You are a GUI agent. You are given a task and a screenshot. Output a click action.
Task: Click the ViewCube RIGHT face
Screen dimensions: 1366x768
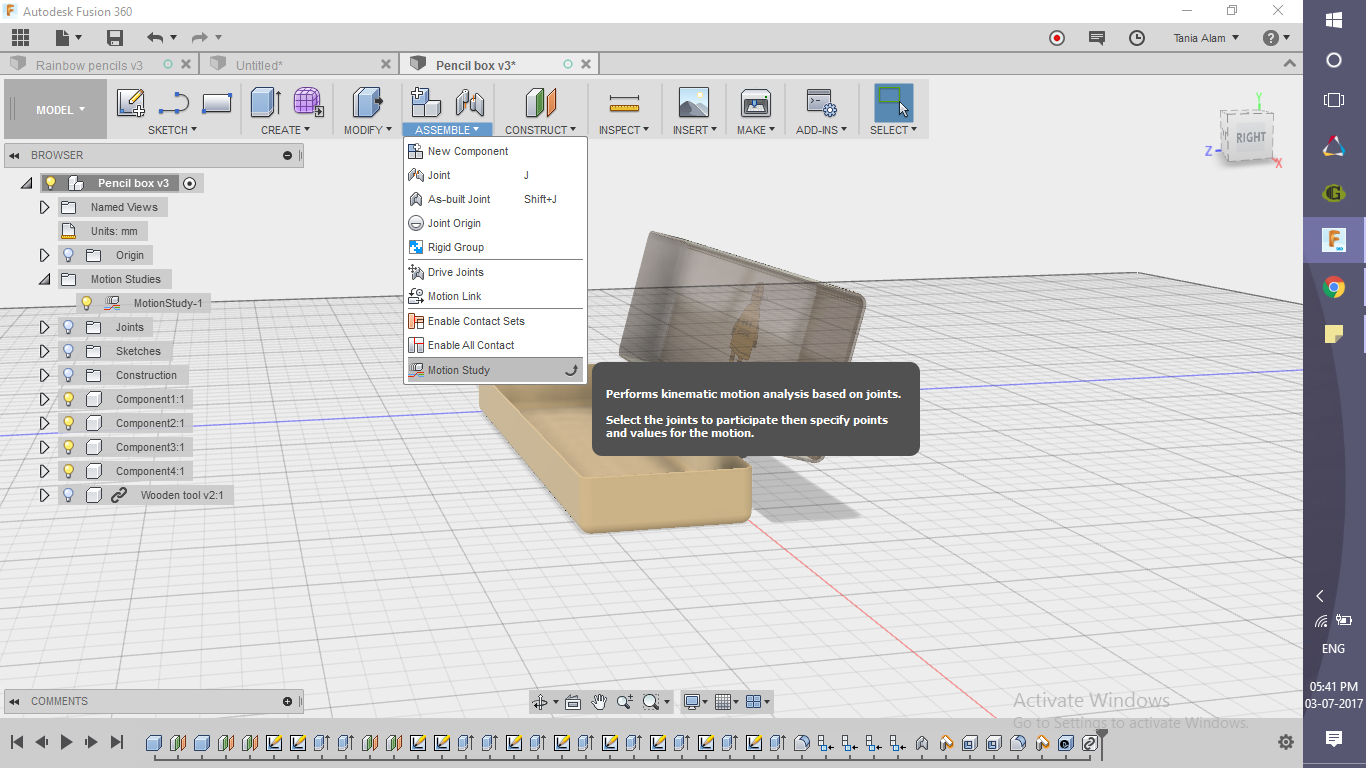[1250, 138]
